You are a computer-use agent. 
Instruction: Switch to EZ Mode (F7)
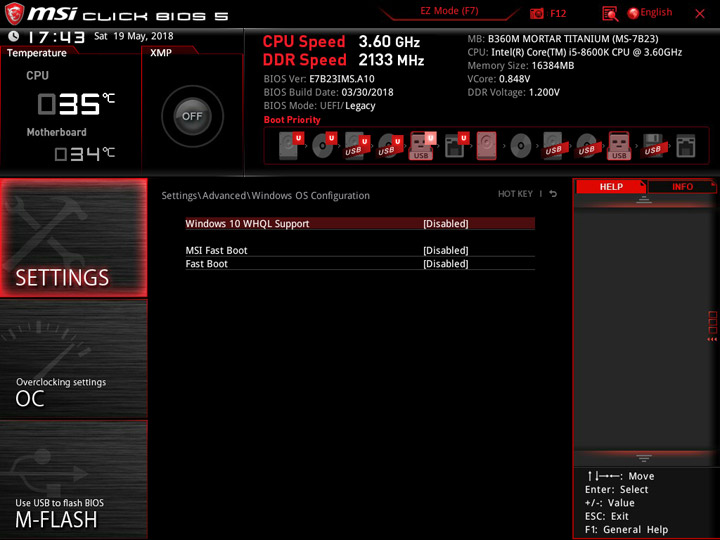[x=449, y=11]
